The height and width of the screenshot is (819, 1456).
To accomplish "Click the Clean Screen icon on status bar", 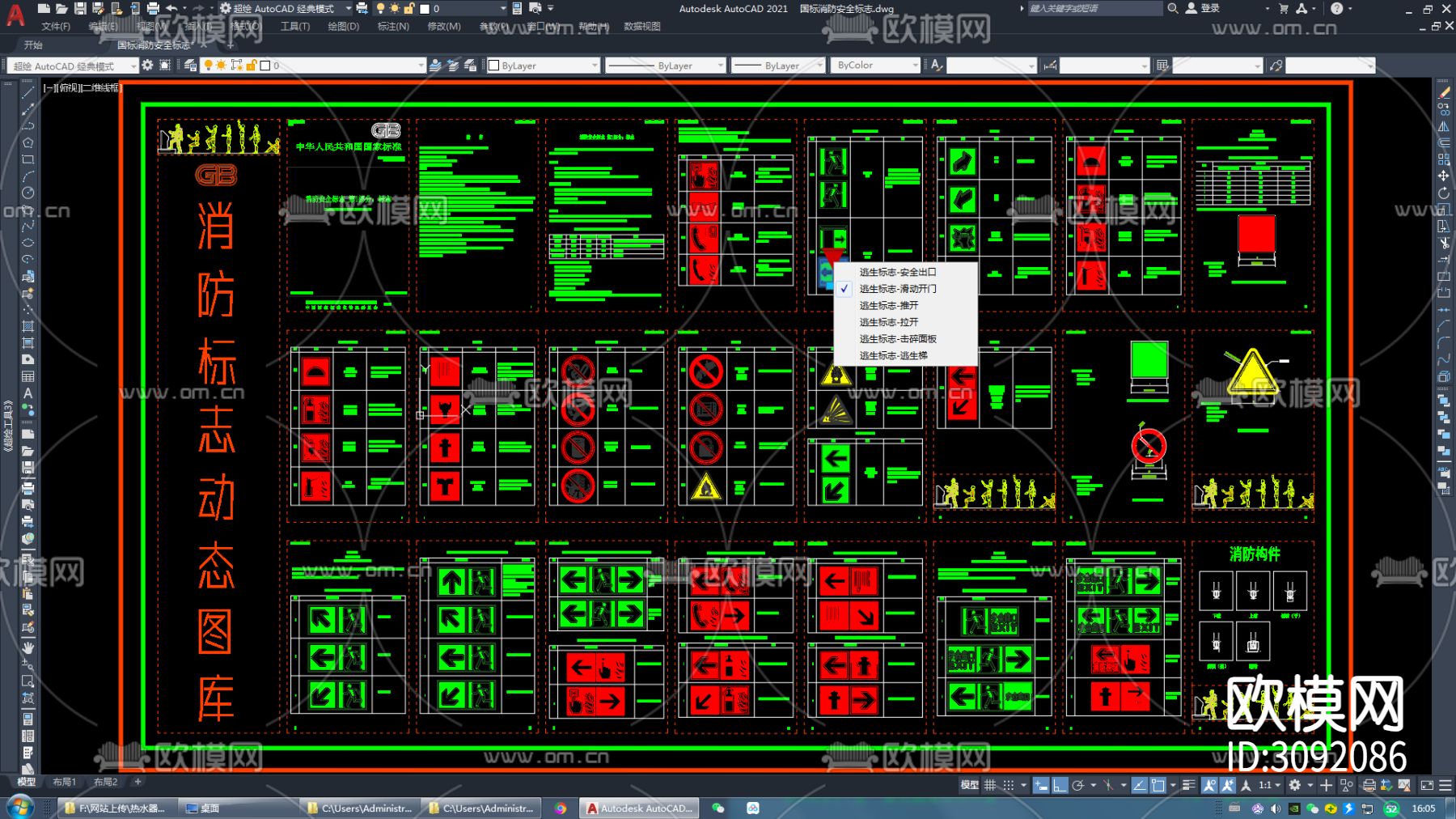I will [x=1427, y=785].
